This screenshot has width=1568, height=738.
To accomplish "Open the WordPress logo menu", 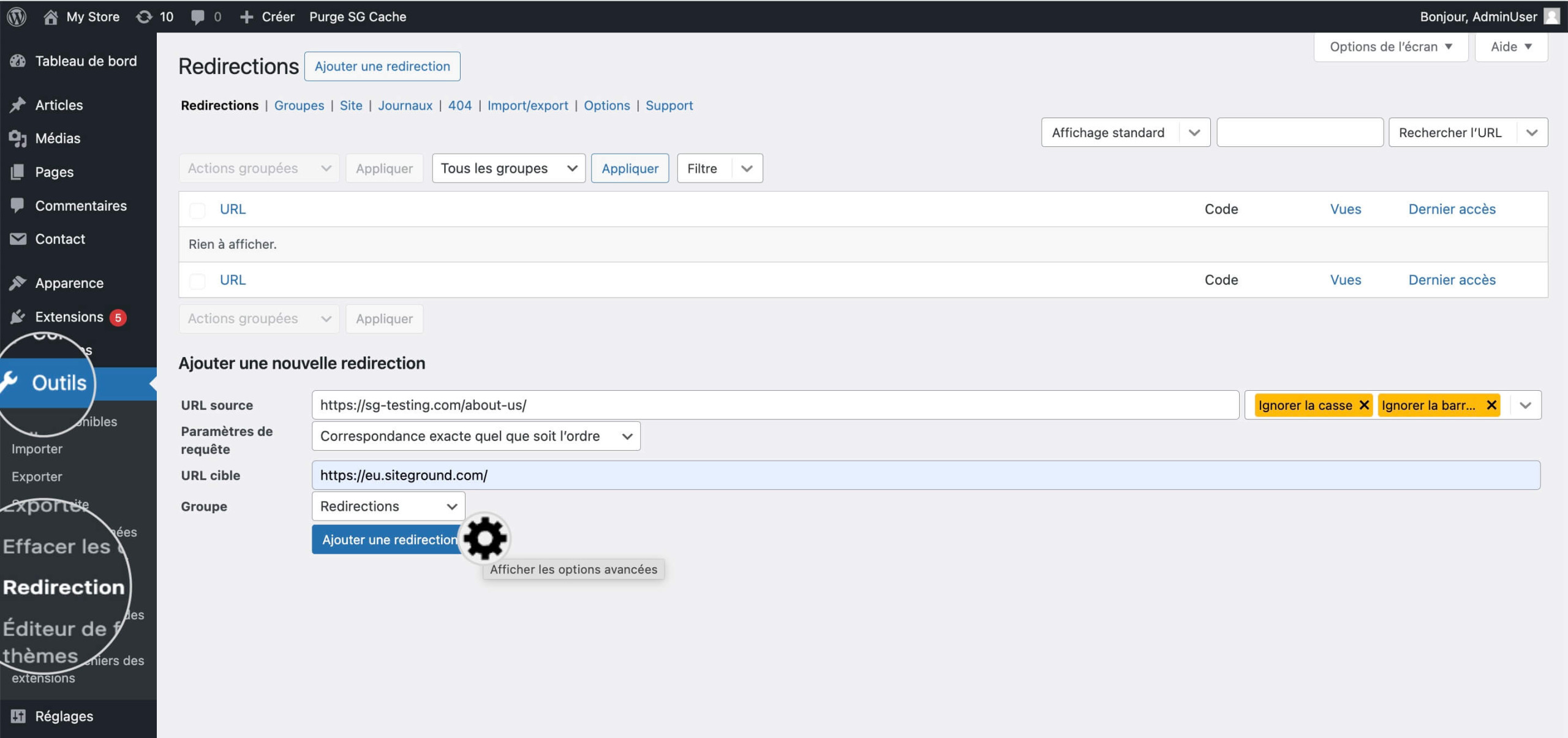I will point(17,17).
